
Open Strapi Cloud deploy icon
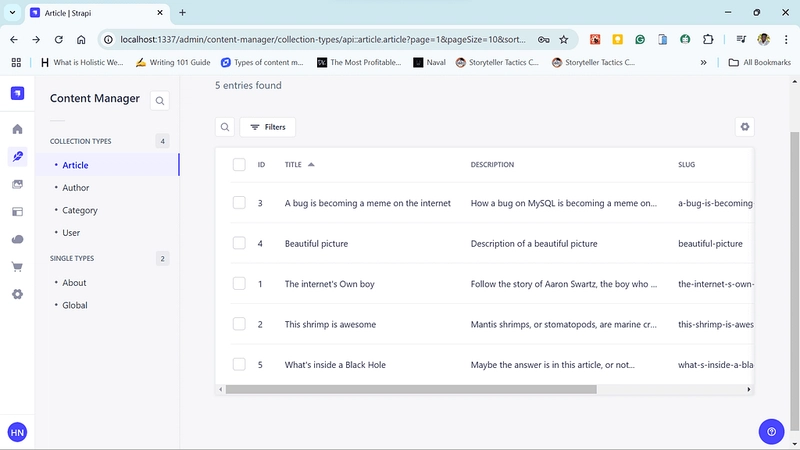(17, 239)
